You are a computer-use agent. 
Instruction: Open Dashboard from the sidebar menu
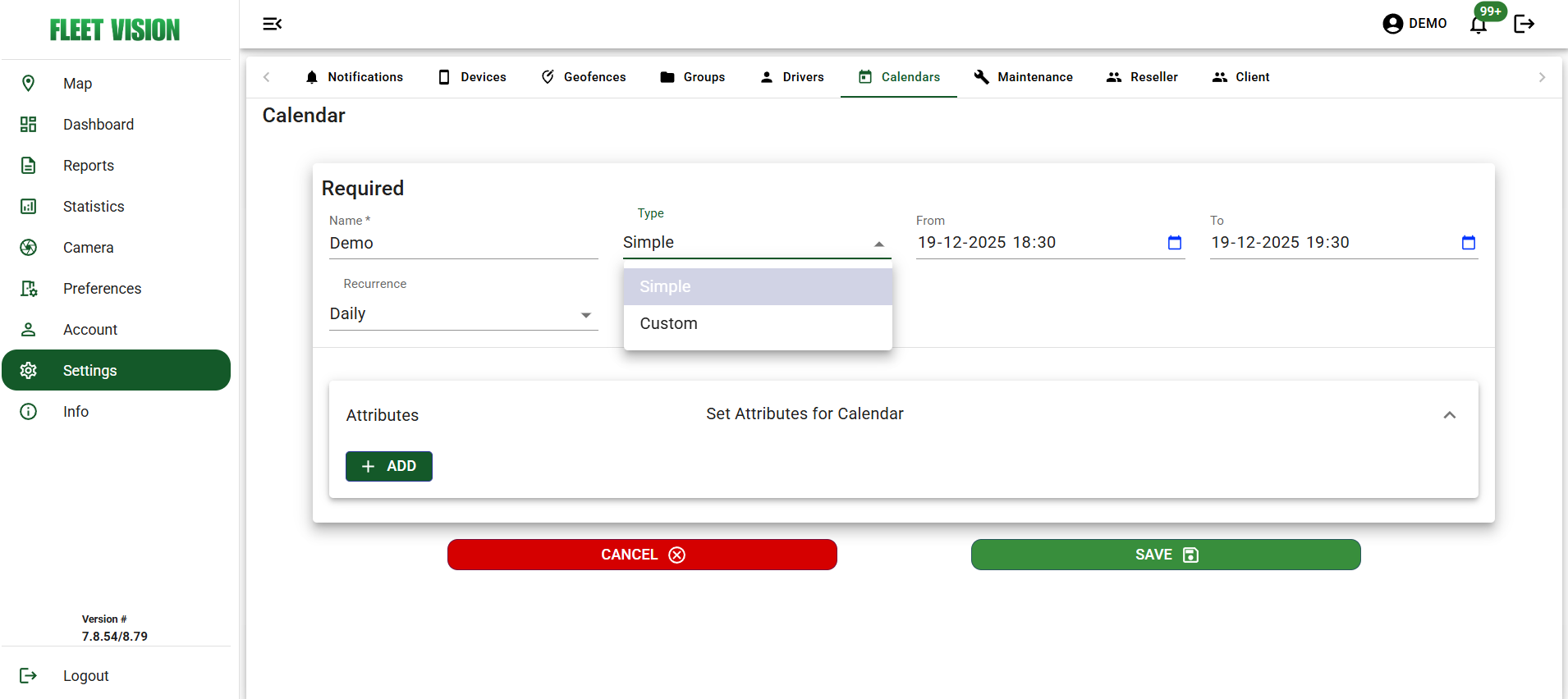point(116,124)
